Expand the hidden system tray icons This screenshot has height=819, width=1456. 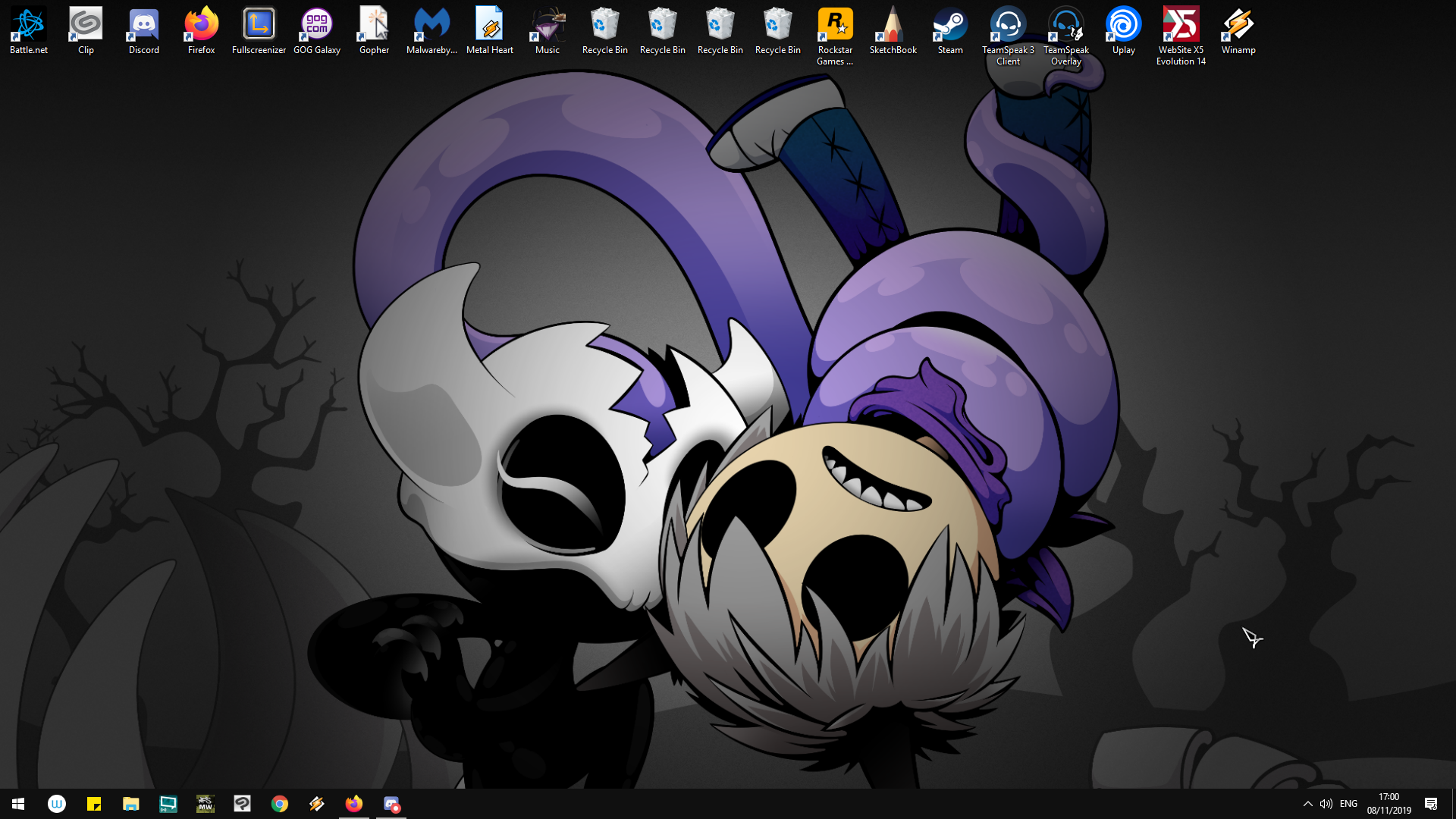click(x=1307, y=804)
